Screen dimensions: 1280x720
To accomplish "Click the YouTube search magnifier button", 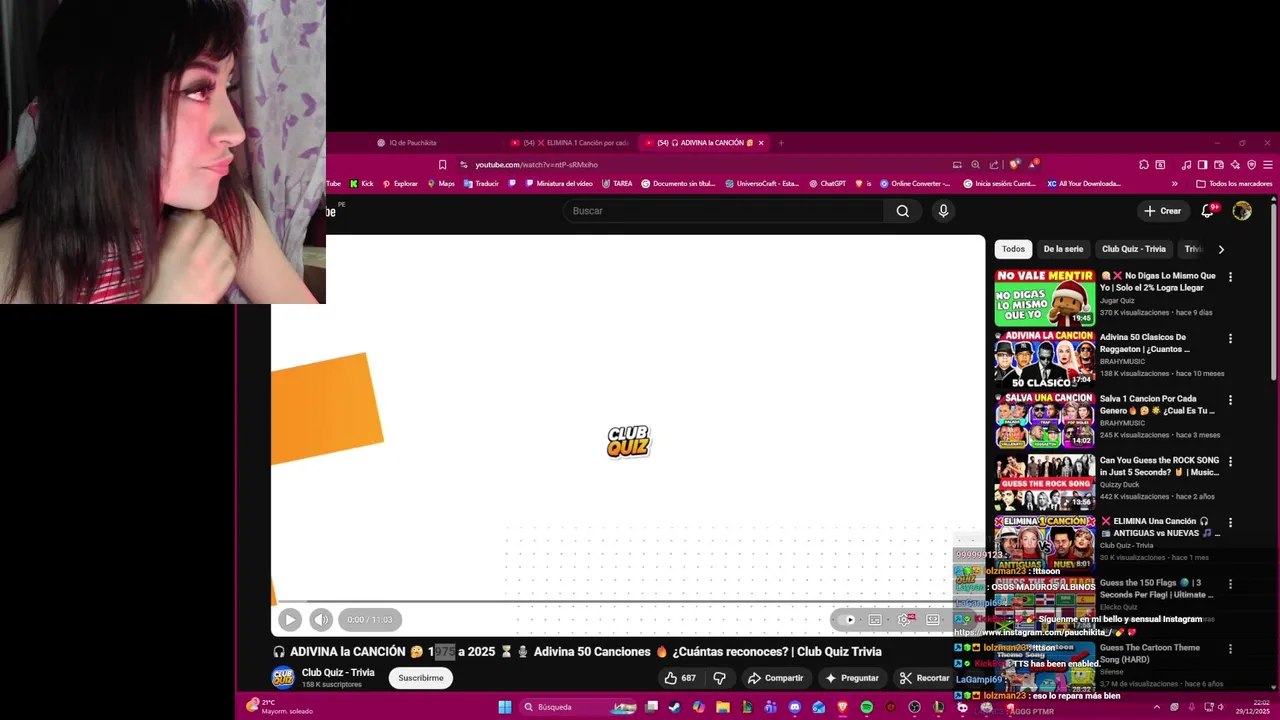I will pyautogui.click(x=902, y=211).
